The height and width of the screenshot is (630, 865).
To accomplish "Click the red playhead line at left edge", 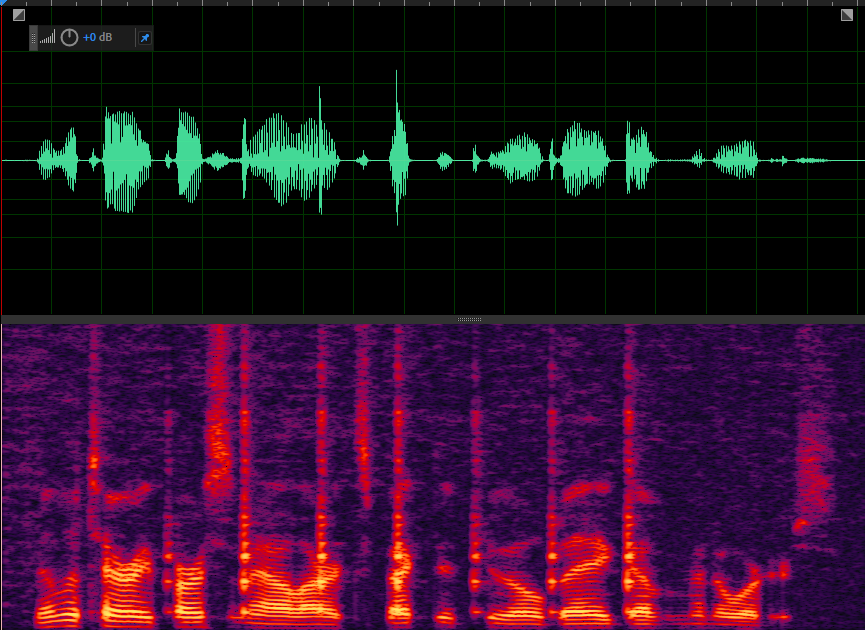I will pyautogui.click(x=1, y=200).
